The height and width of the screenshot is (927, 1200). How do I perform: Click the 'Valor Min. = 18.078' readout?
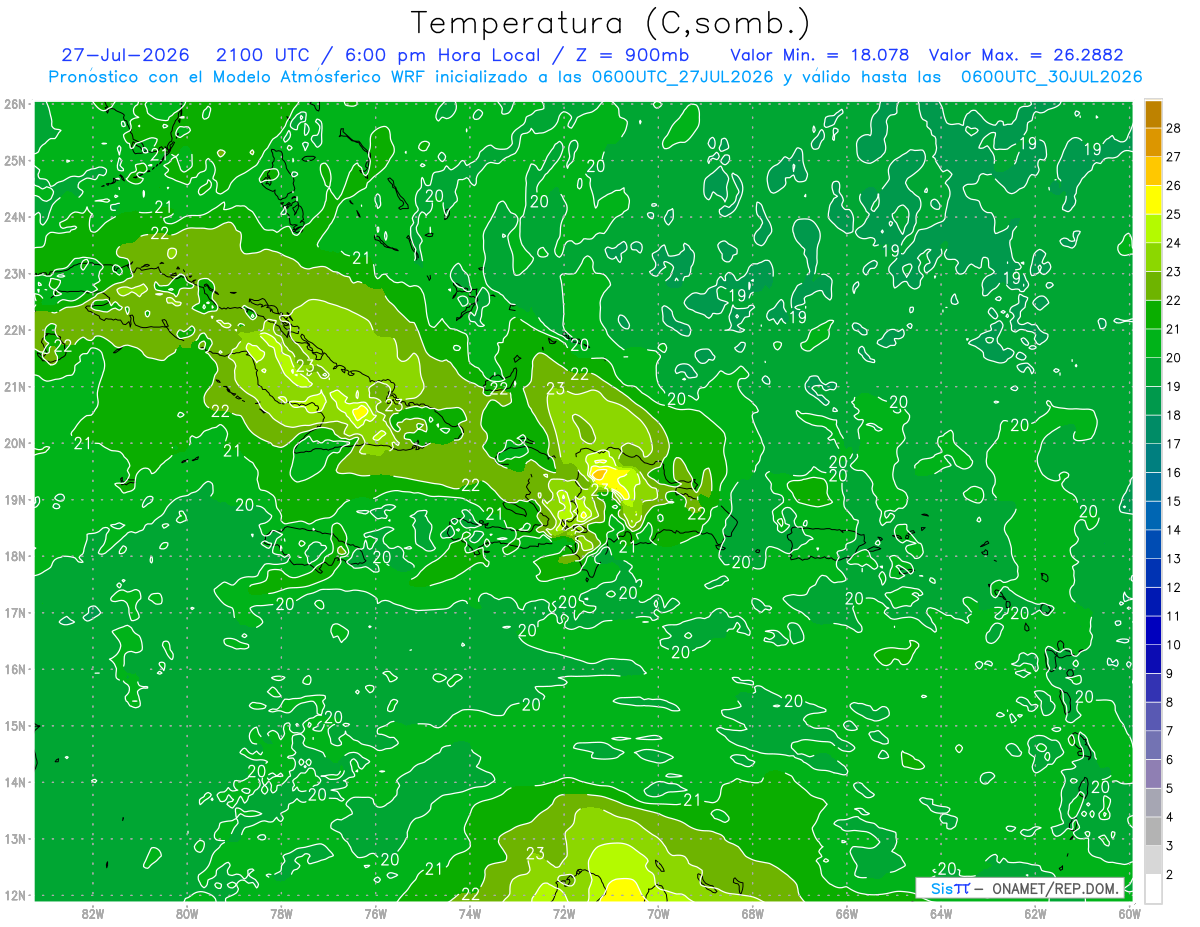click(x=821, y=55)
